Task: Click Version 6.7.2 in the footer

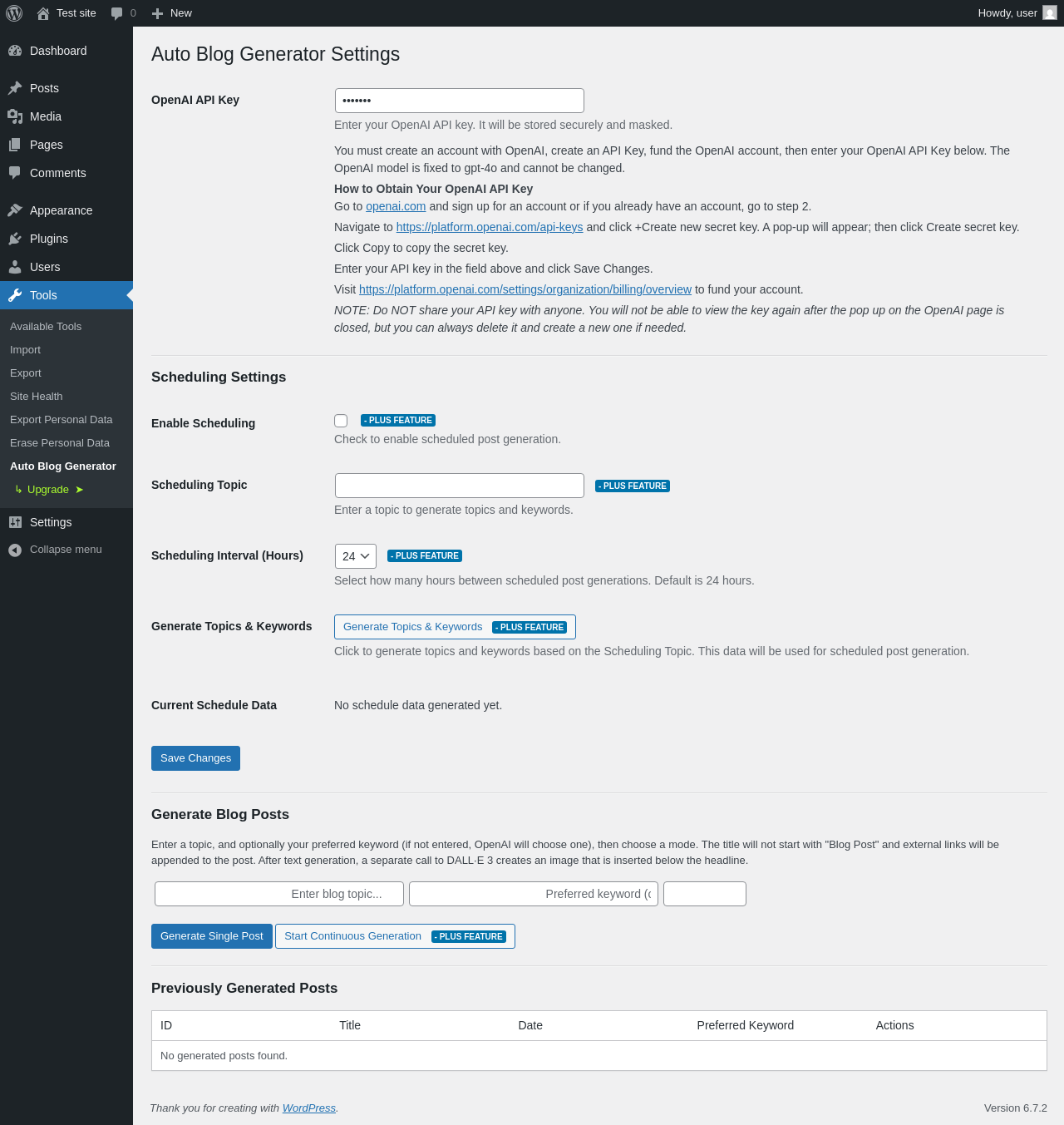Action: pos(1016,1108)
